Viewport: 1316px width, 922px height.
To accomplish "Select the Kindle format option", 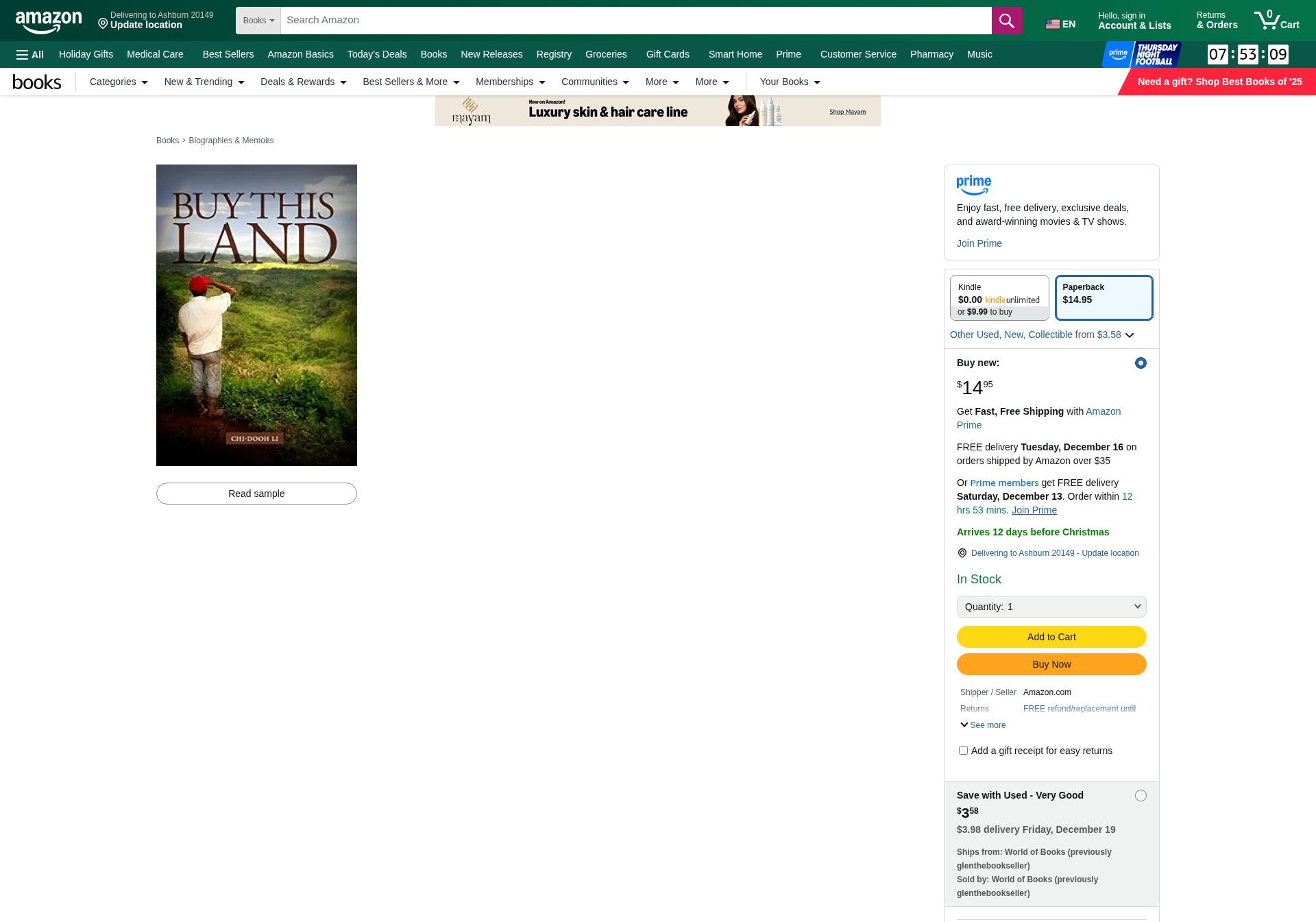I will tap(999, 298).
